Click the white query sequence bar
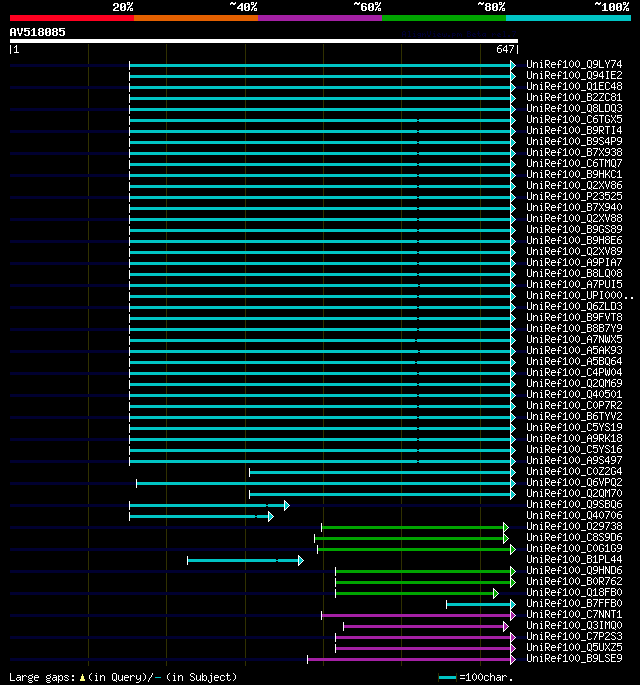 (264, 41)
